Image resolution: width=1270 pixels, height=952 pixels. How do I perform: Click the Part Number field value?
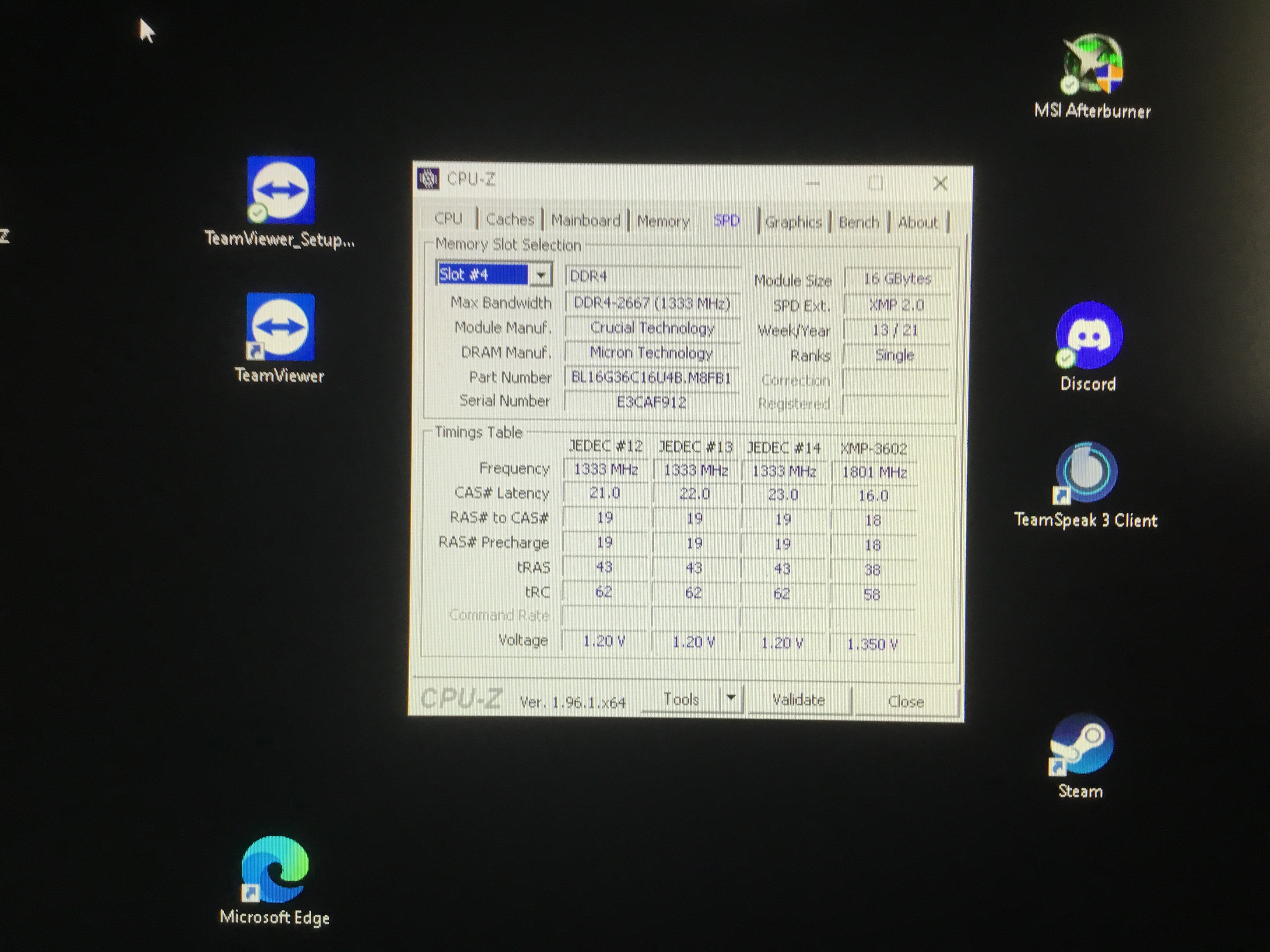(651, 378)
